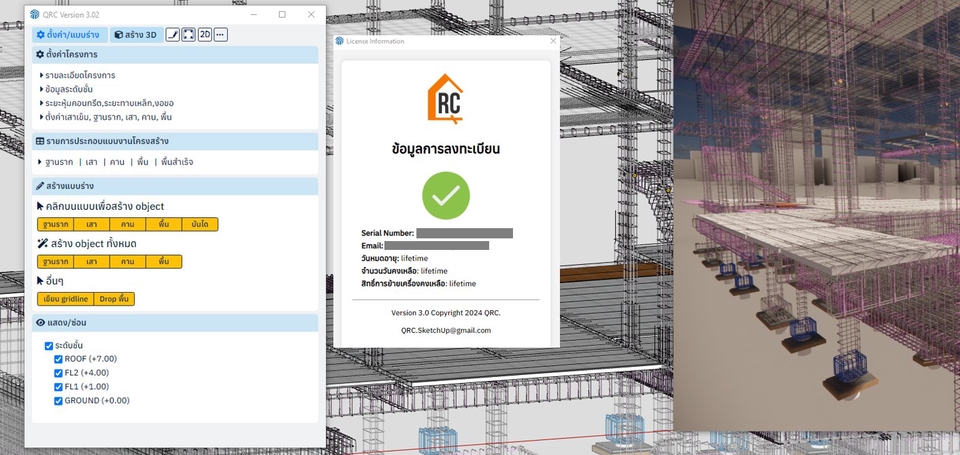Click QRC.SketchUp@gmail.com in License dialog
This screenshot has height=455, width=960.
(446, 330)
